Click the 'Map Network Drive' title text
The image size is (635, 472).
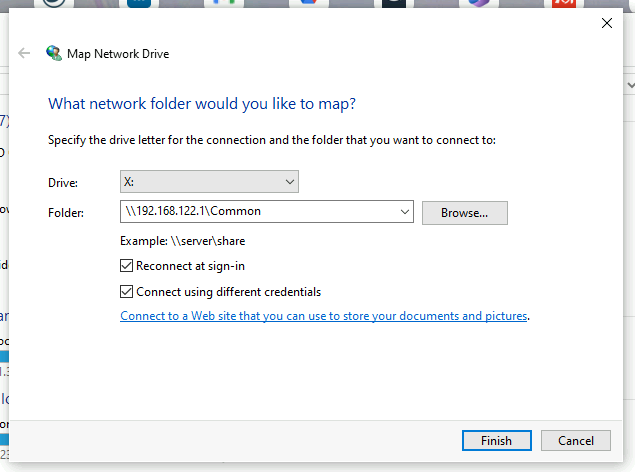pos(118,54)
